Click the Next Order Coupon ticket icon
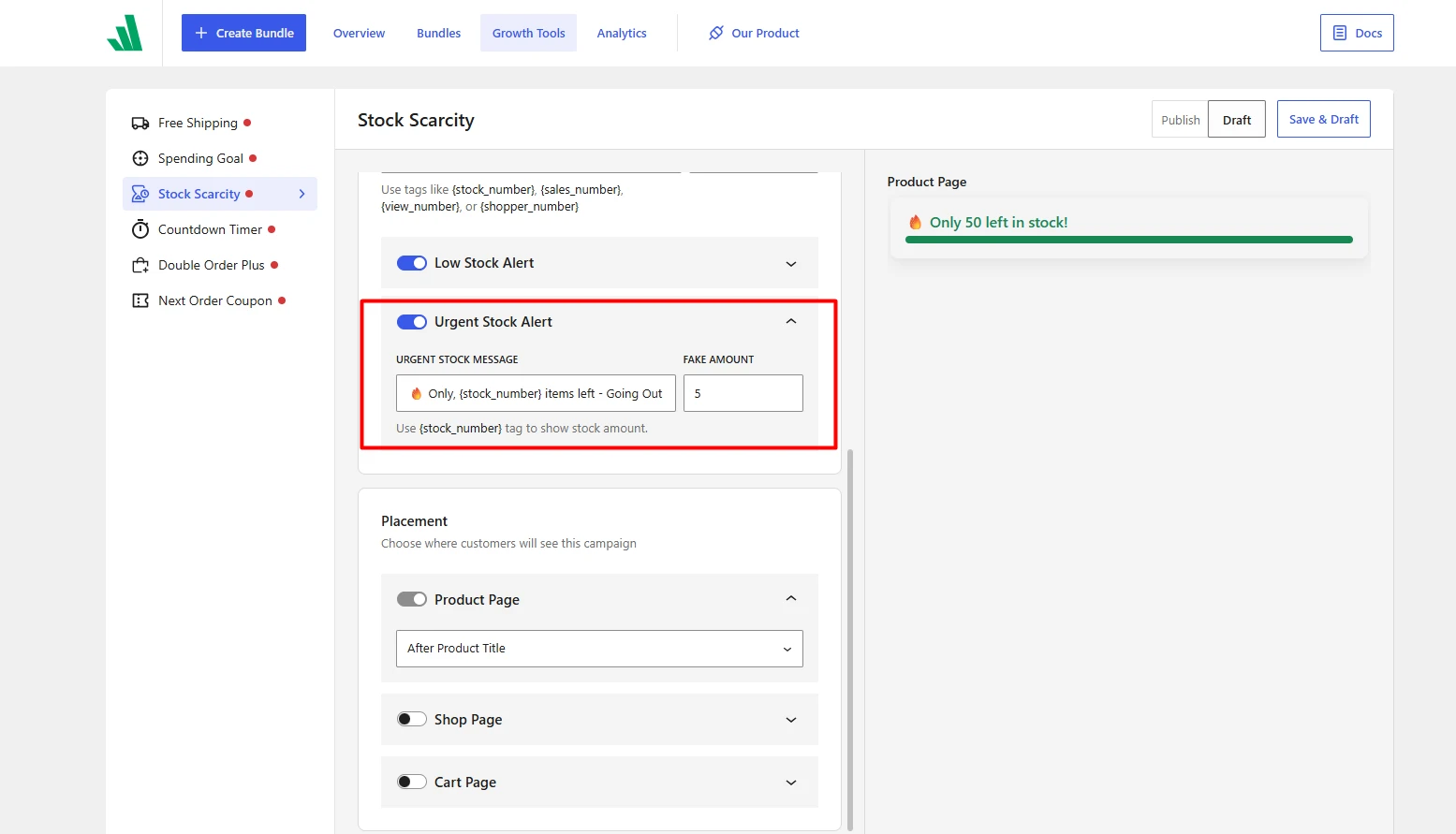The height and width of the screenshot is (834, 1456). pos(140,300)
